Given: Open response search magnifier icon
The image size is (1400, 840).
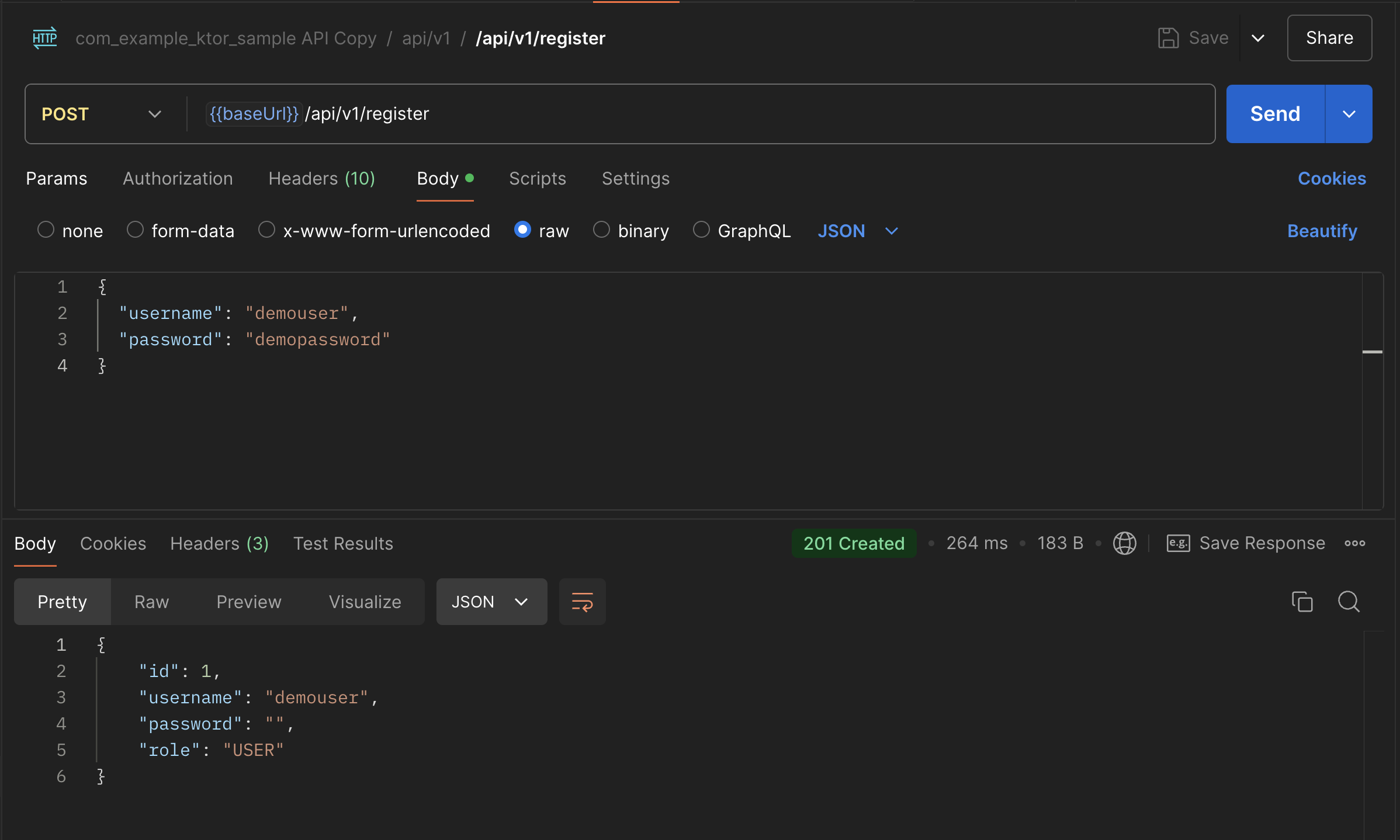Looking at the screenshot, I should point(1349,602).
